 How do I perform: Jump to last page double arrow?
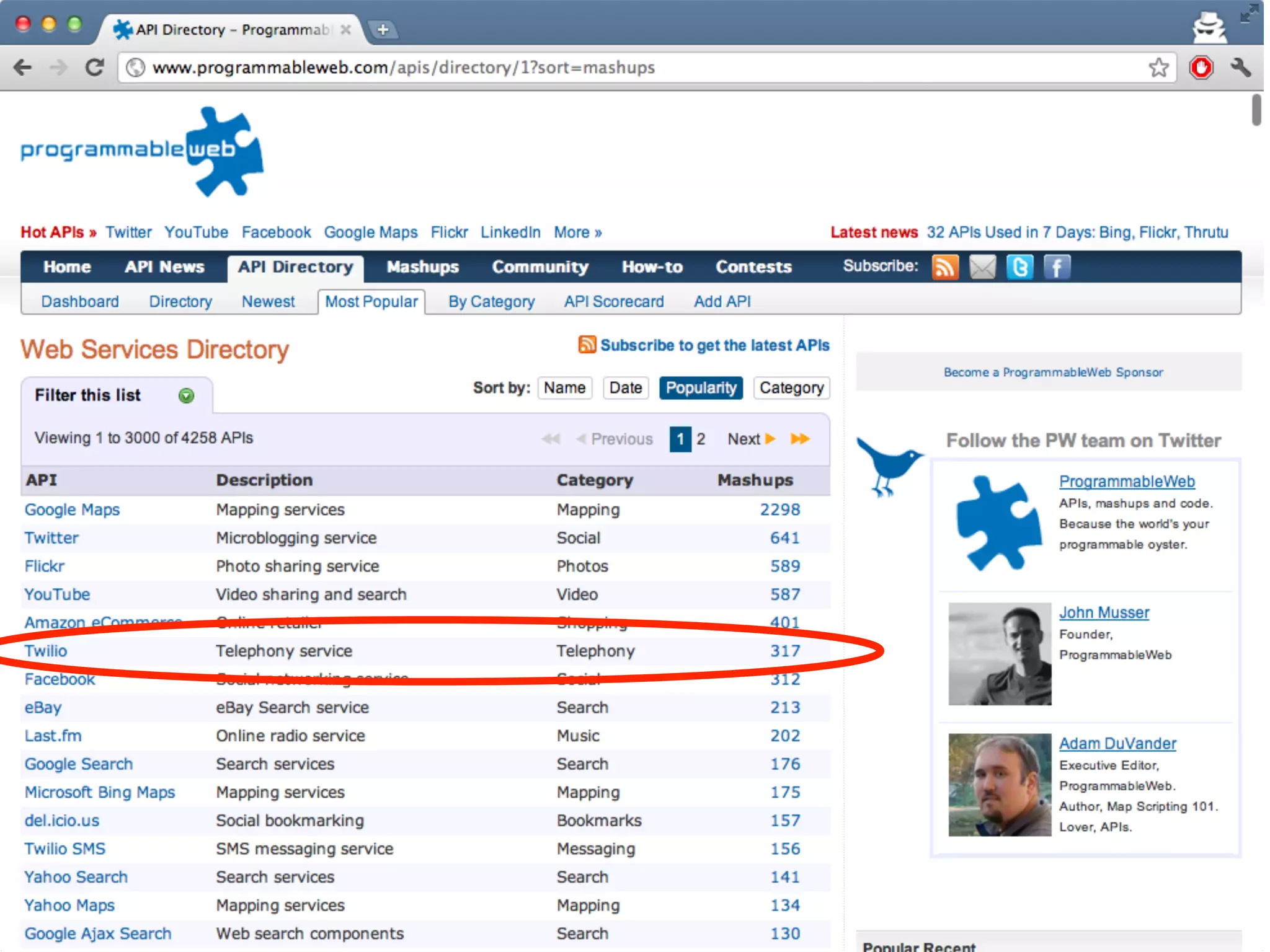click(x=800, y=439)
